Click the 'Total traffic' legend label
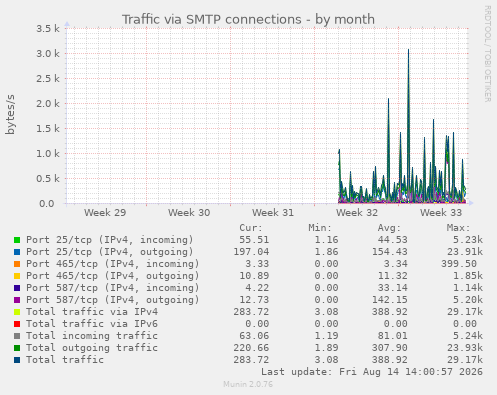This screenshot has width=497, height=395. (x=65, y=360)
